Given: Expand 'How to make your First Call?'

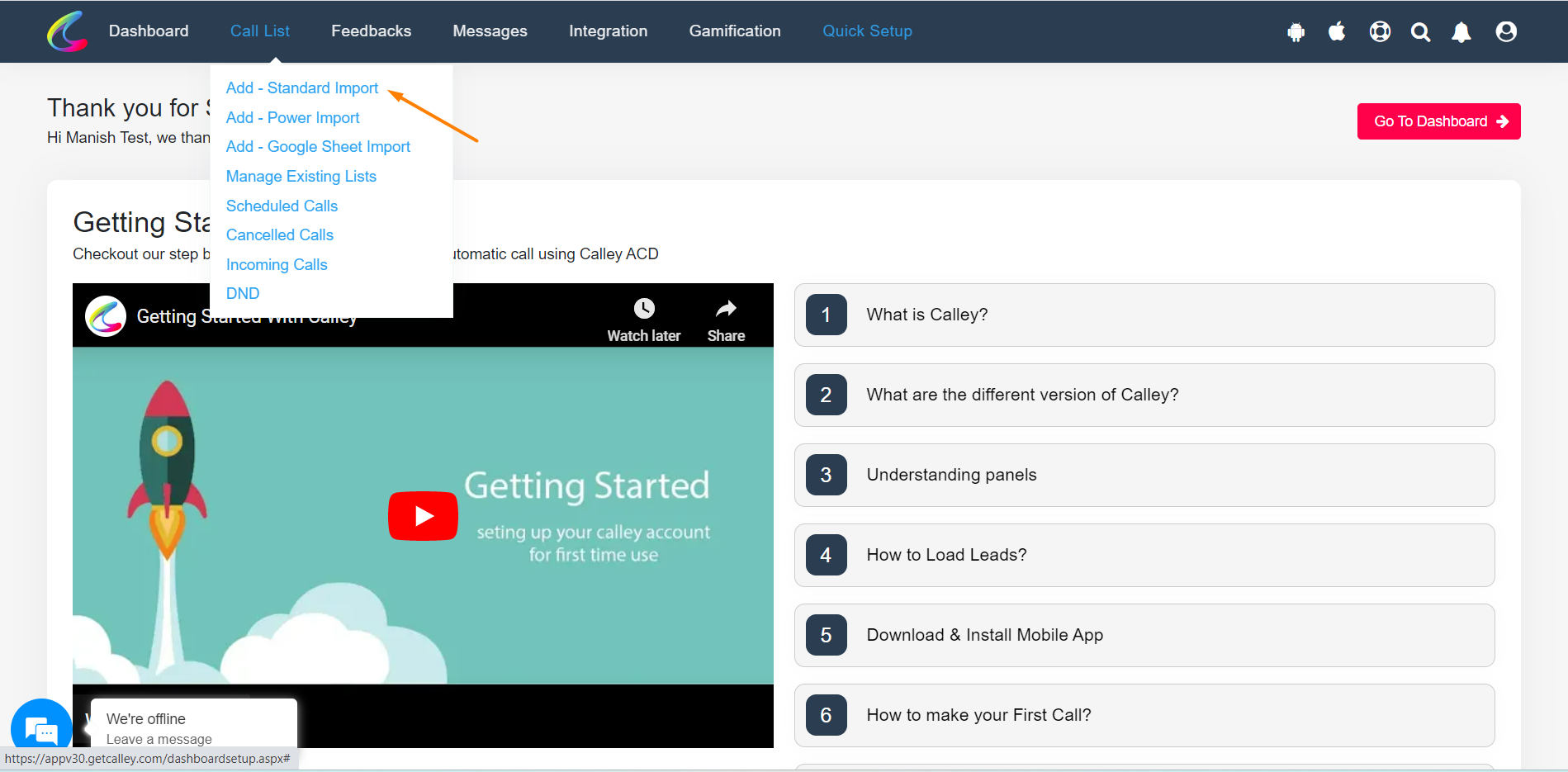Looking at the screenshot, I should [x=1144, y=715].
